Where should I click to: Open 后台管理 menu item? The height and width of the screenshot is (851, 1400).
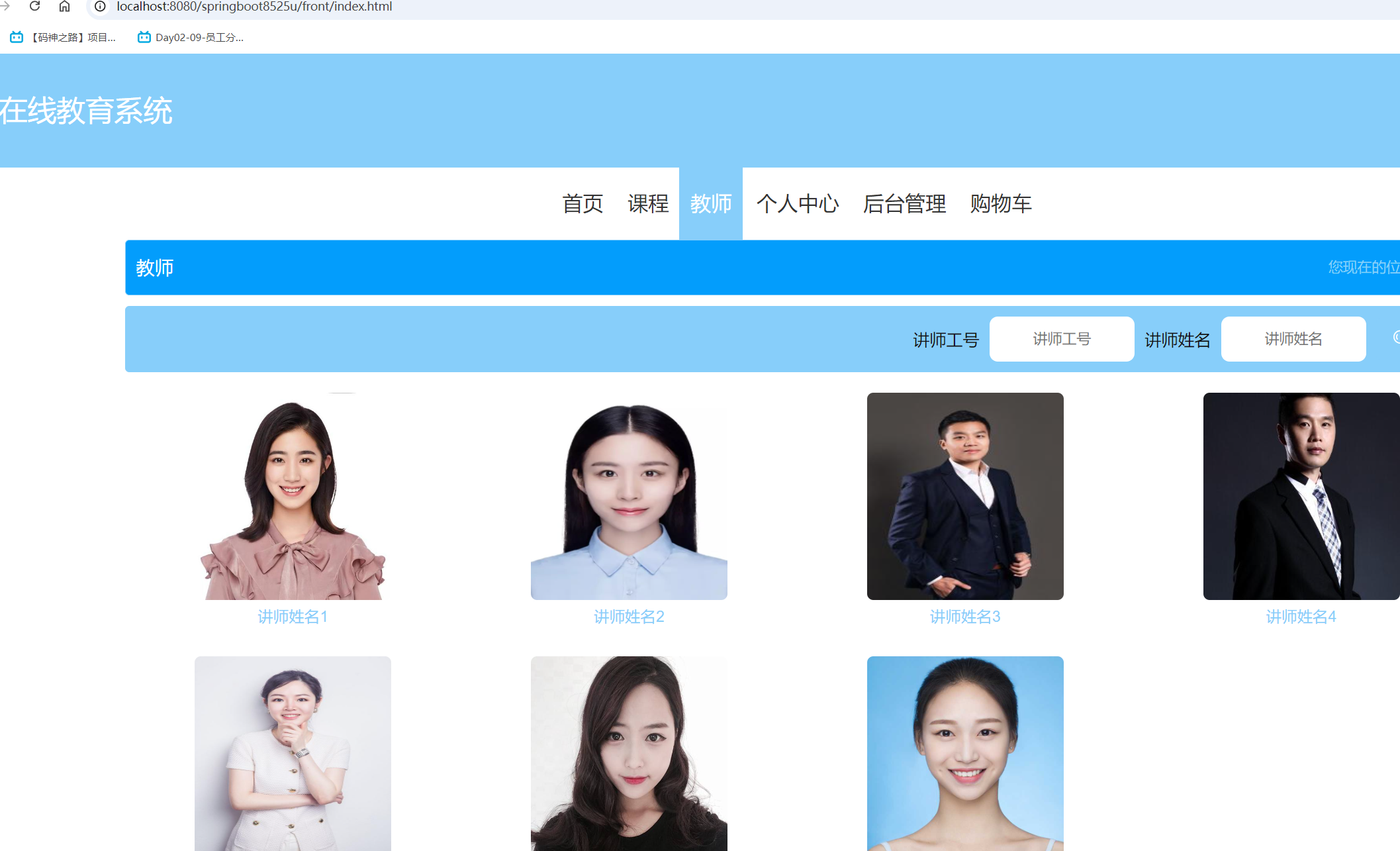click(904, 204)
